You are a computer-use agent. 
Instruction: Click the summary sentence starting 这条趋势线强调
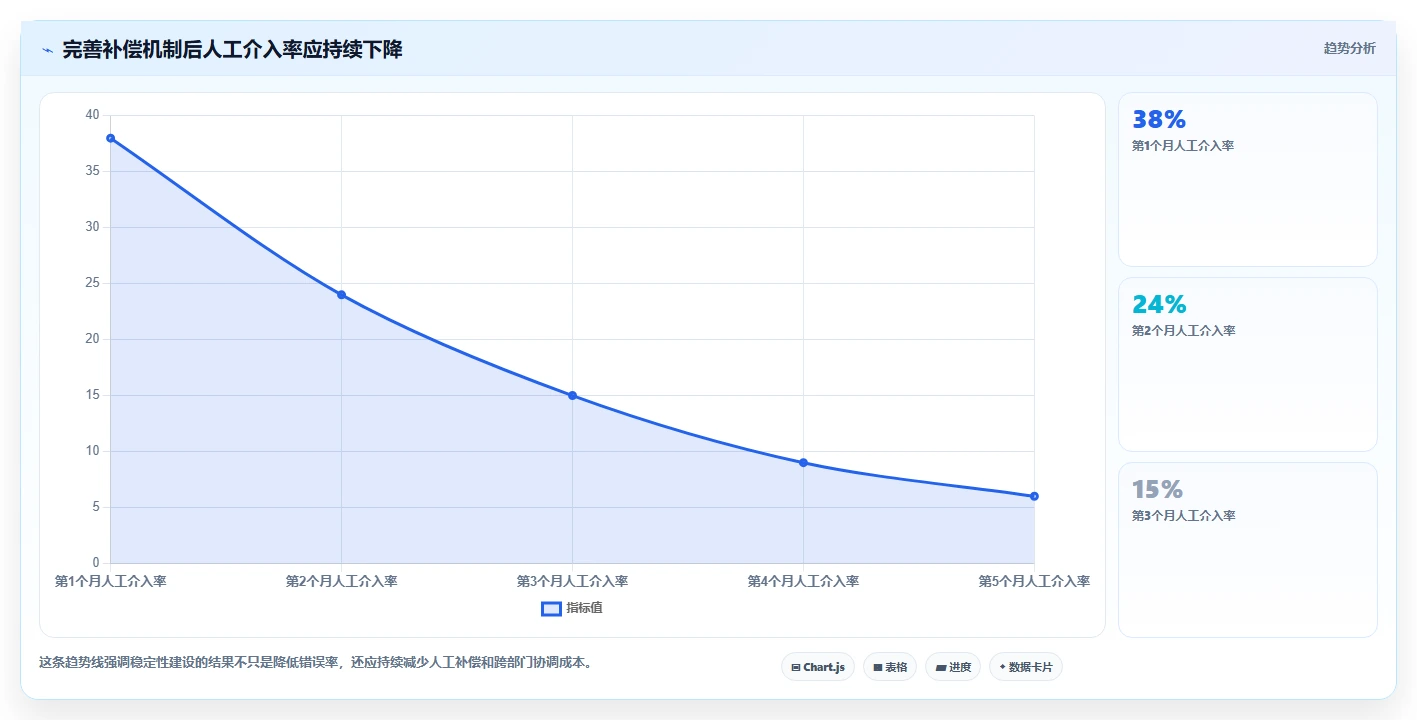(319, 662)
